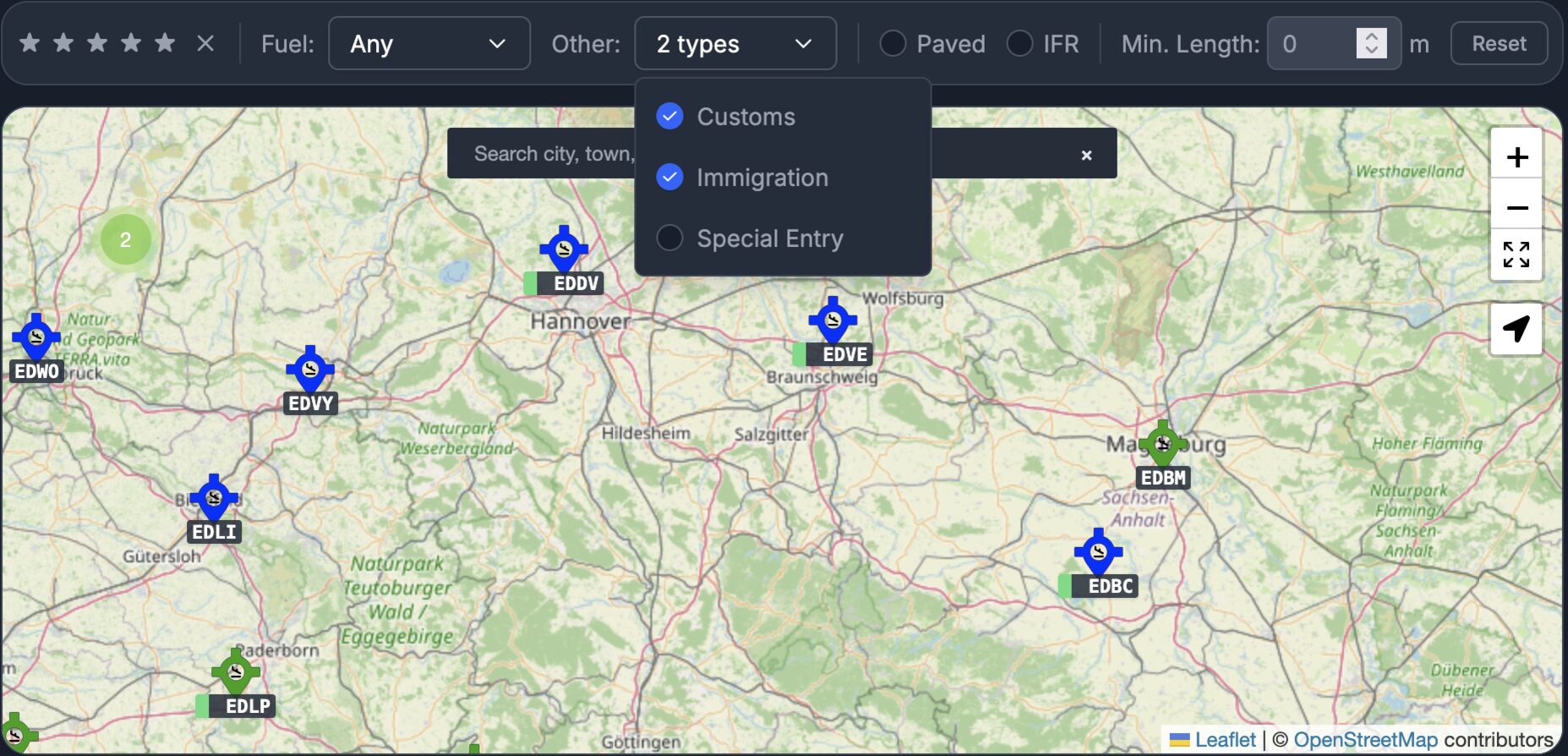Image resolution: width=1568 pixels, height=756 pixels.
Task: Toggle fullscreen map view
Action: (x=1516, y=255)
